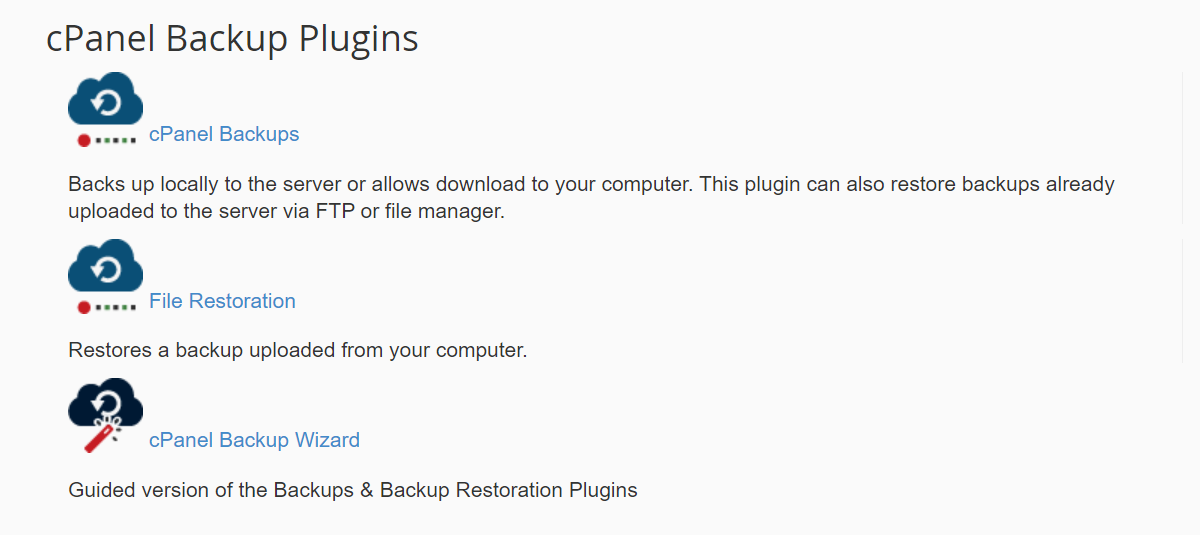Click the red dot under File Restoration icon
This screenshot has width=1200, height=535.
click(x=85, y=308)
